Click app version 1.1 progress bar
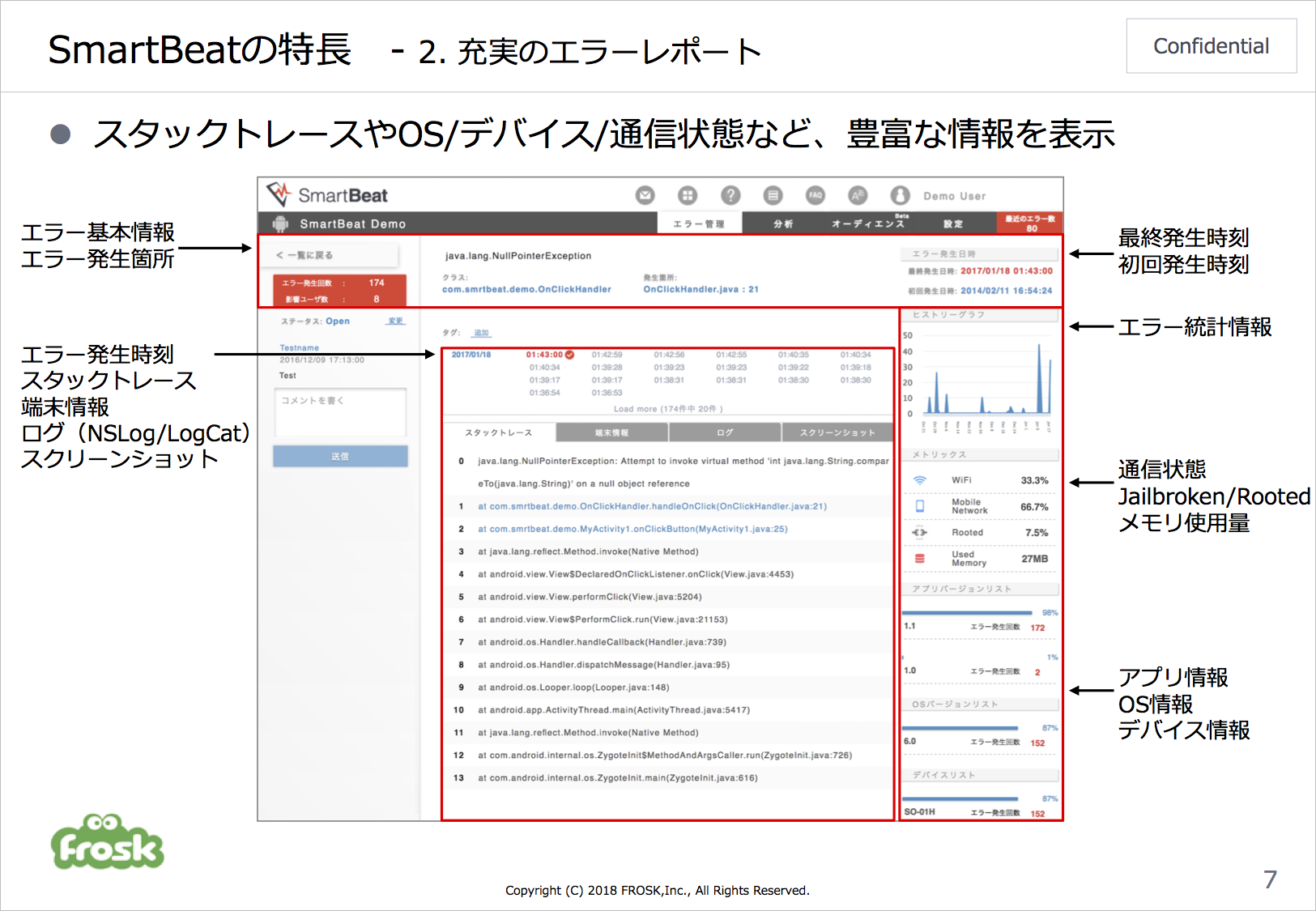The width and height of the screenshot is (1316, 911). [967, 613]
